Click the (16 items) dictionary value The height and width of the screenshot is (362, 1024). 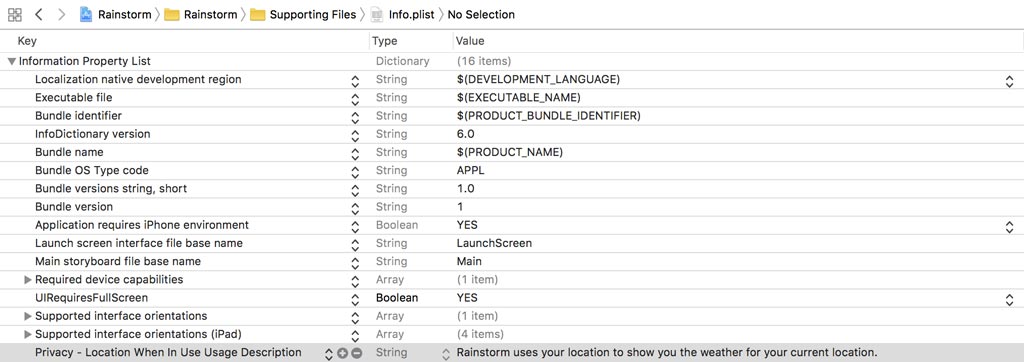484,61
